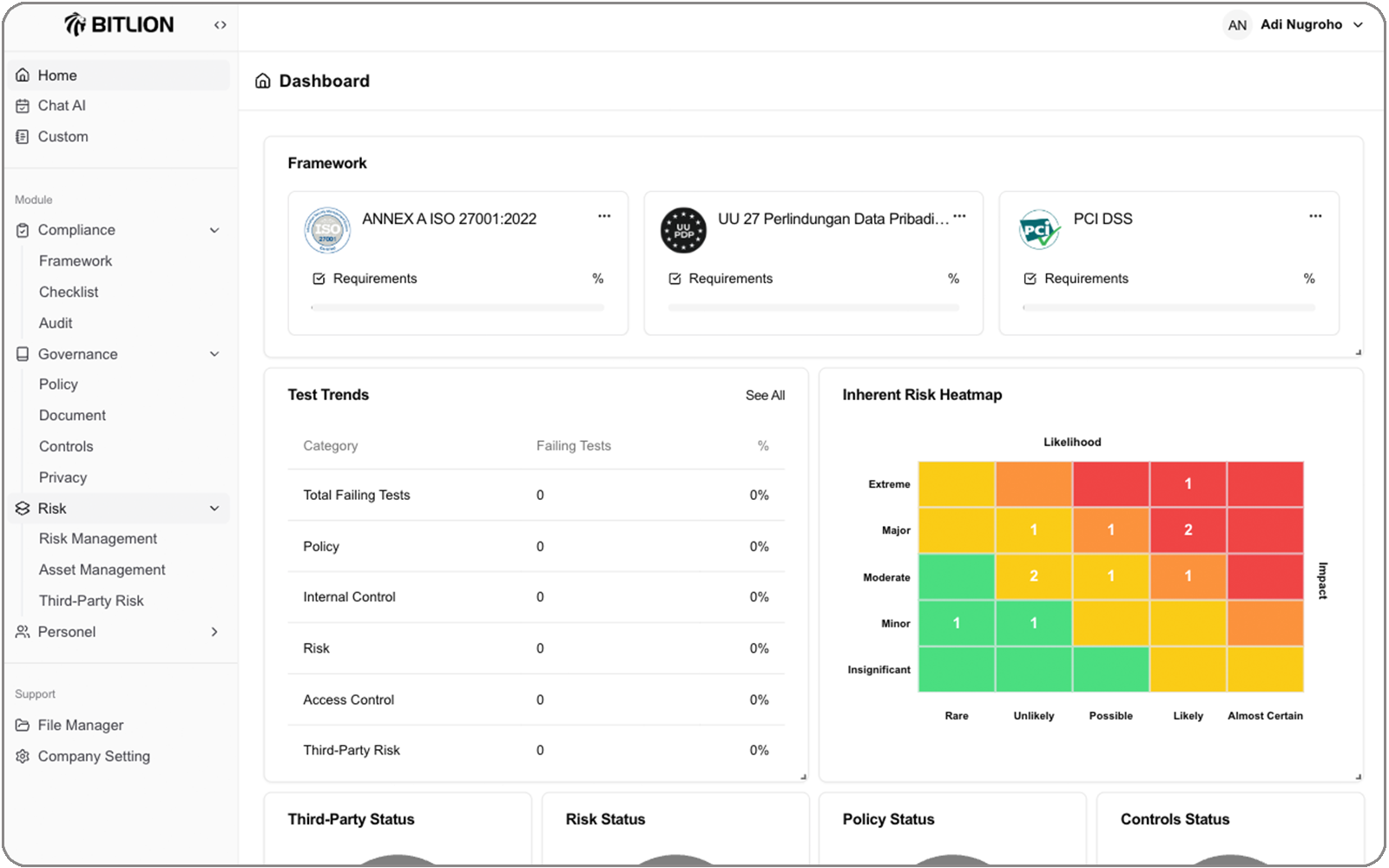The height and width of the screenshot is (868, 1389).
Task: Open File Manager folder icon
Action: [x=23, y=726]
